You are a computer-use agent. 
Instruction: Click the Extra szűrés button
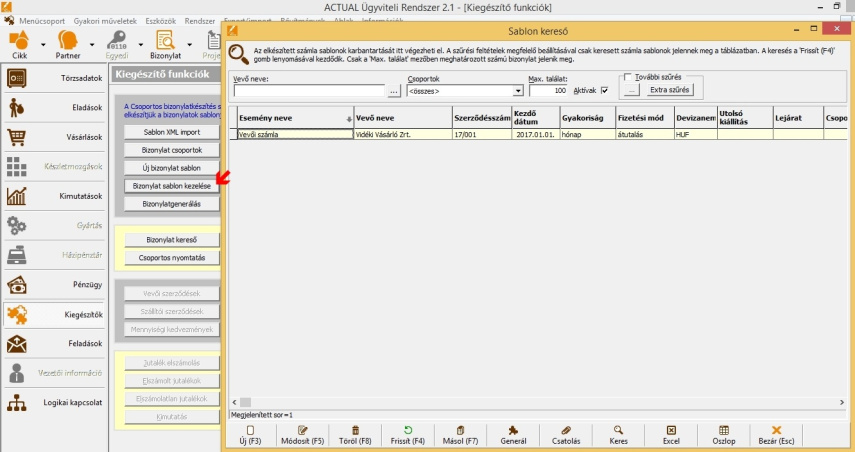pyautogui.click(x=669, y=91)
